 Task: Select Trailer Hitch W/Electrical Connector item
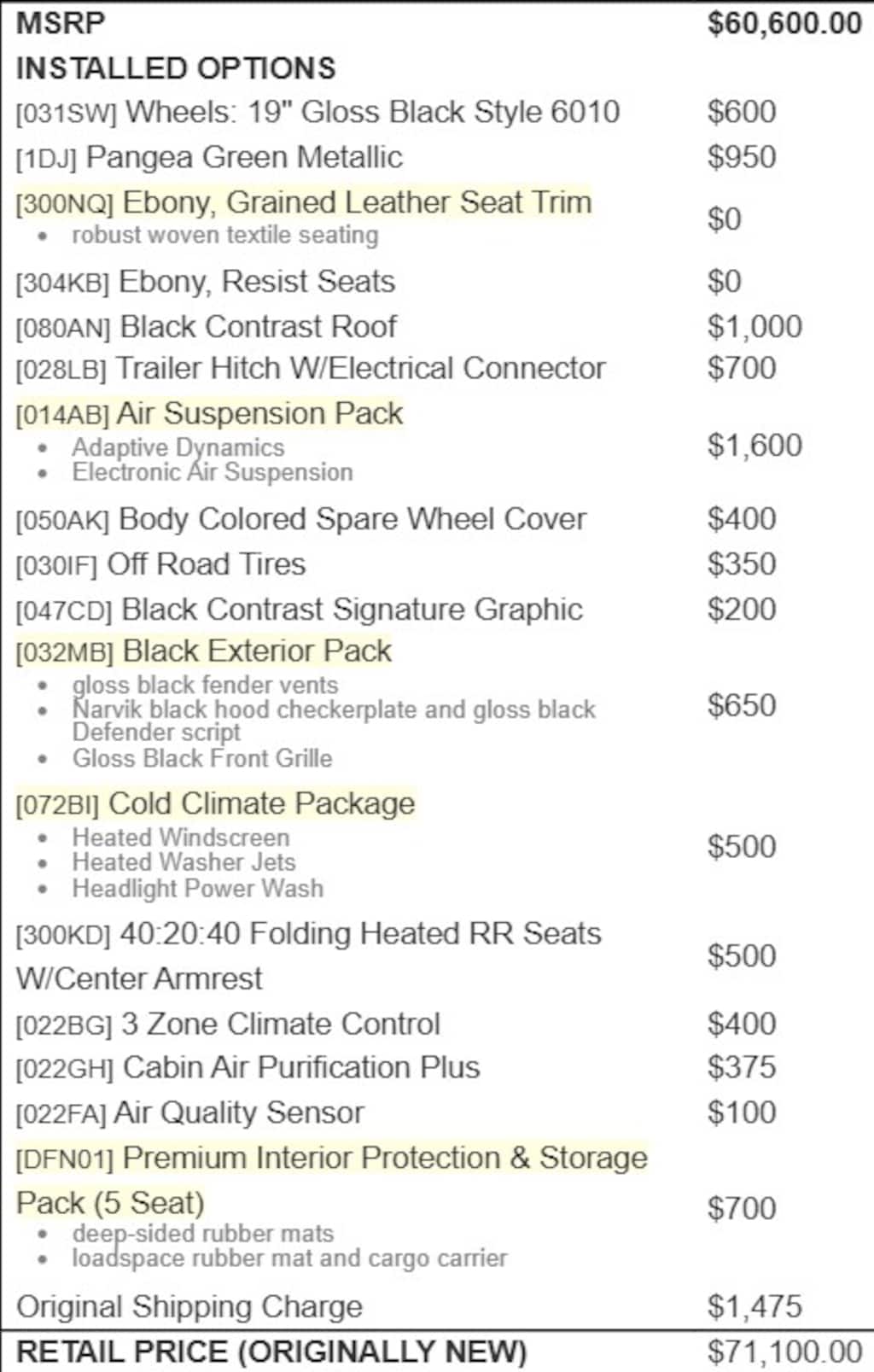359,368
